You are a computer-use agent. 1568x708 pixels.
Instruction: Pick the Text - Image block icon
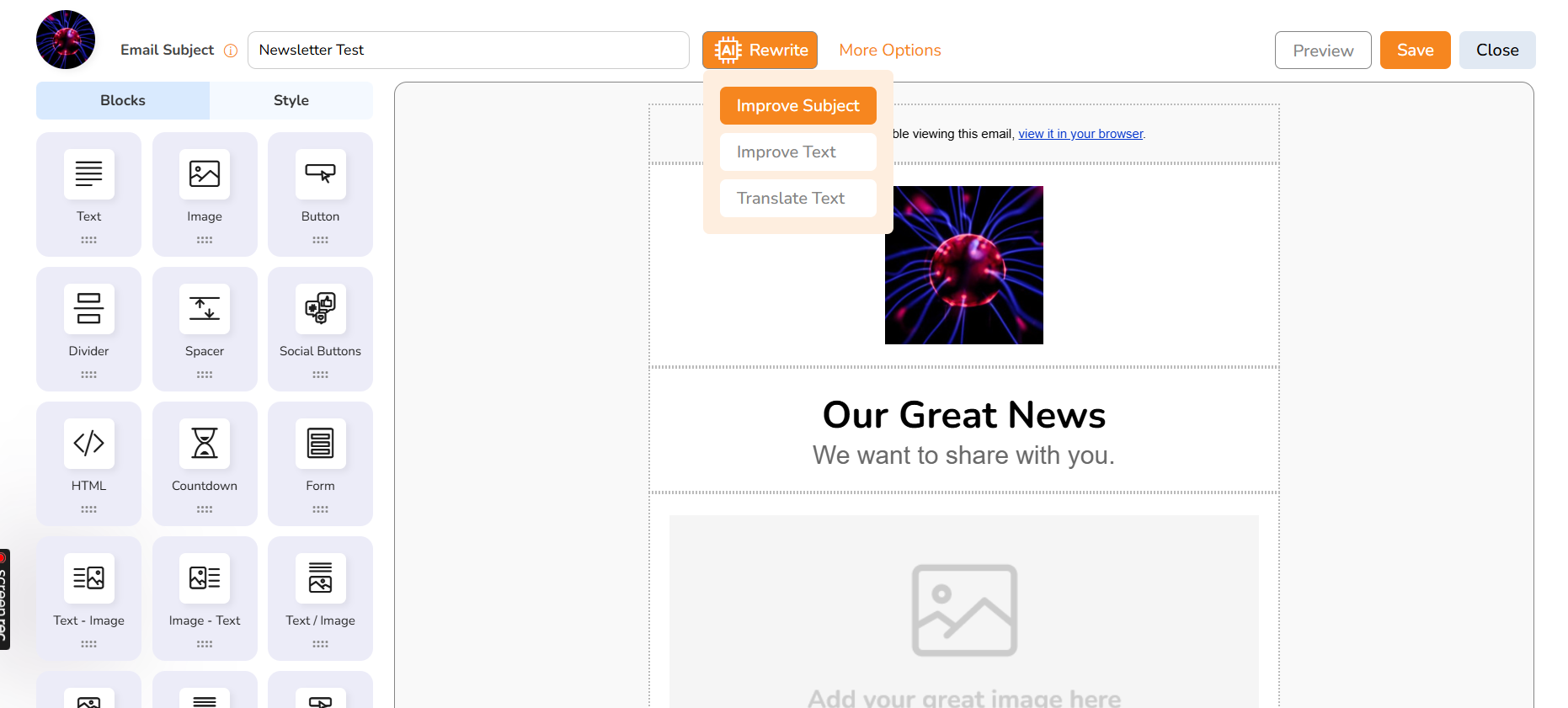88,578
